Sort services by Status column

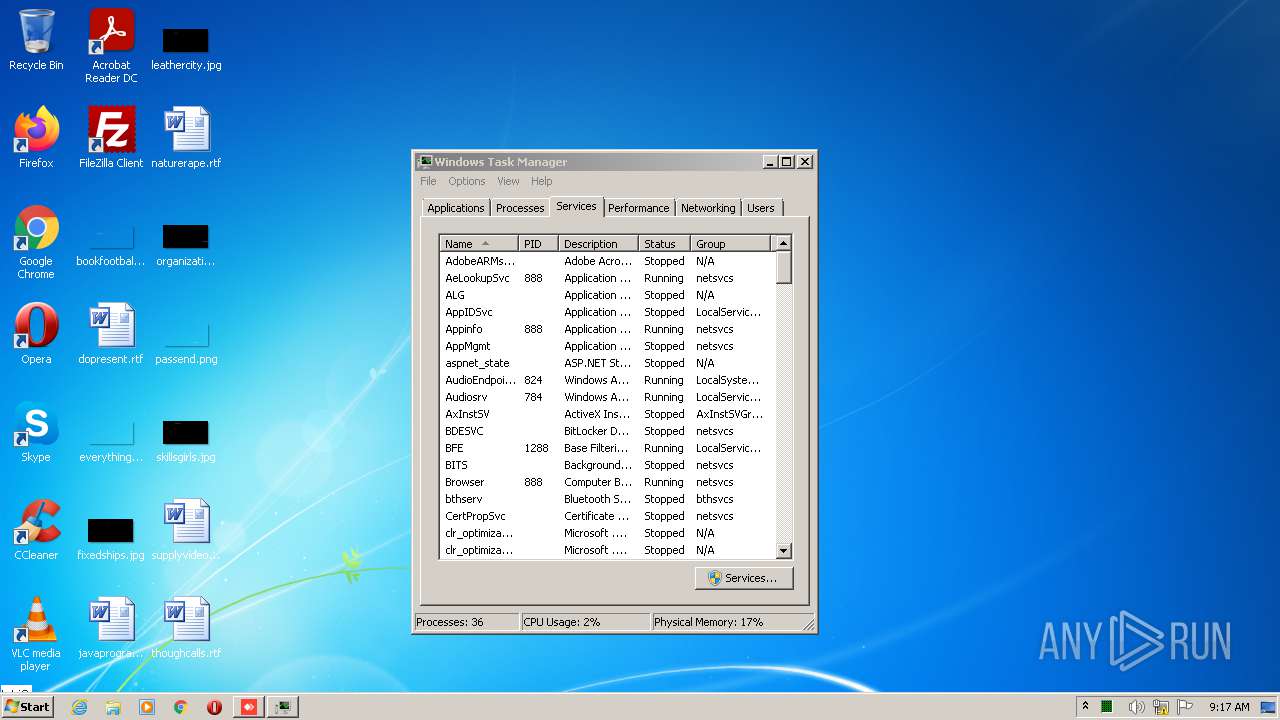(x=664, y=244)
